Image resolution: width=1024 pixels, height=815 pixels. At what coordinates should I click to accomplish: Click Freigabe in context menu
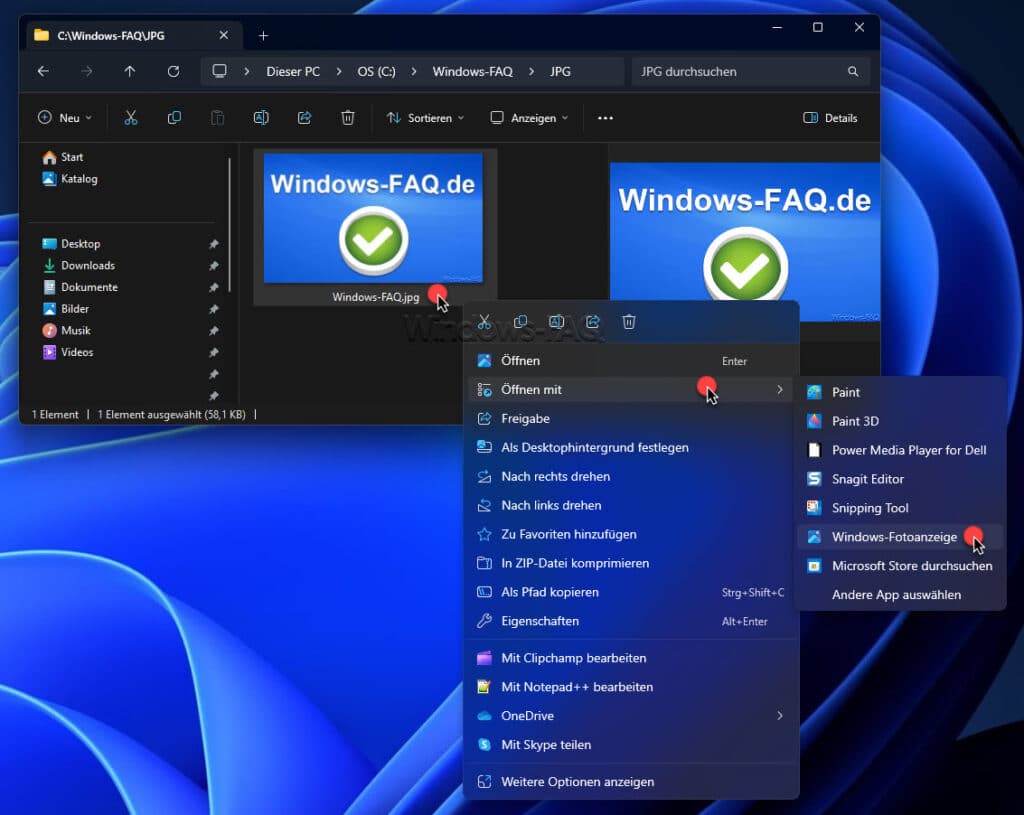[x=631, y=419]
